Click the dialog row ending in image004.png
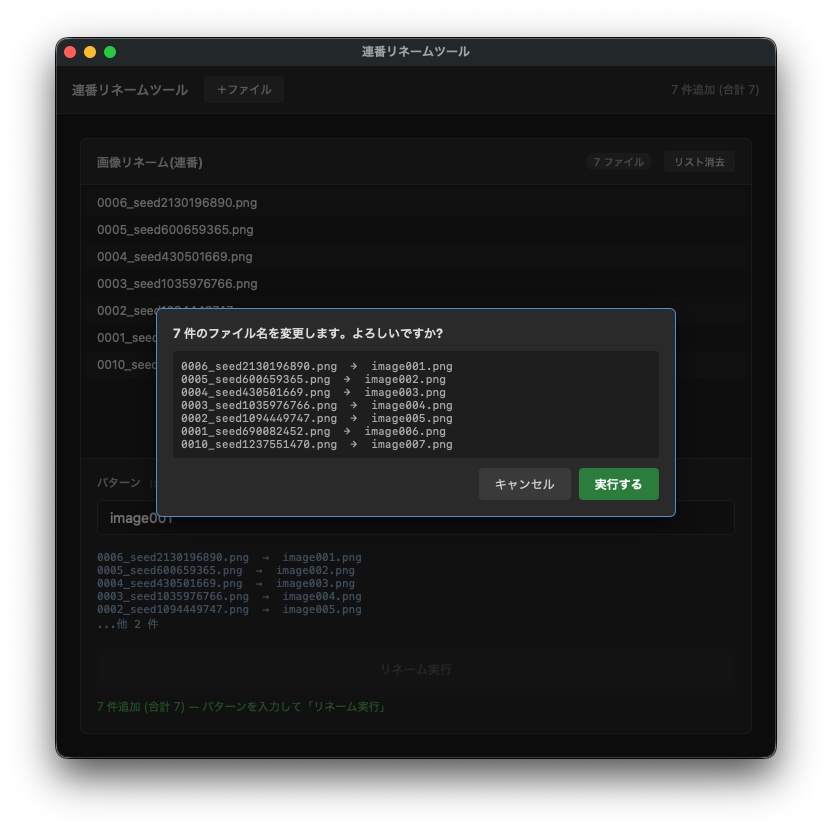Image resolution: width=832 pixels, height=832 pixels. (317, 405)
